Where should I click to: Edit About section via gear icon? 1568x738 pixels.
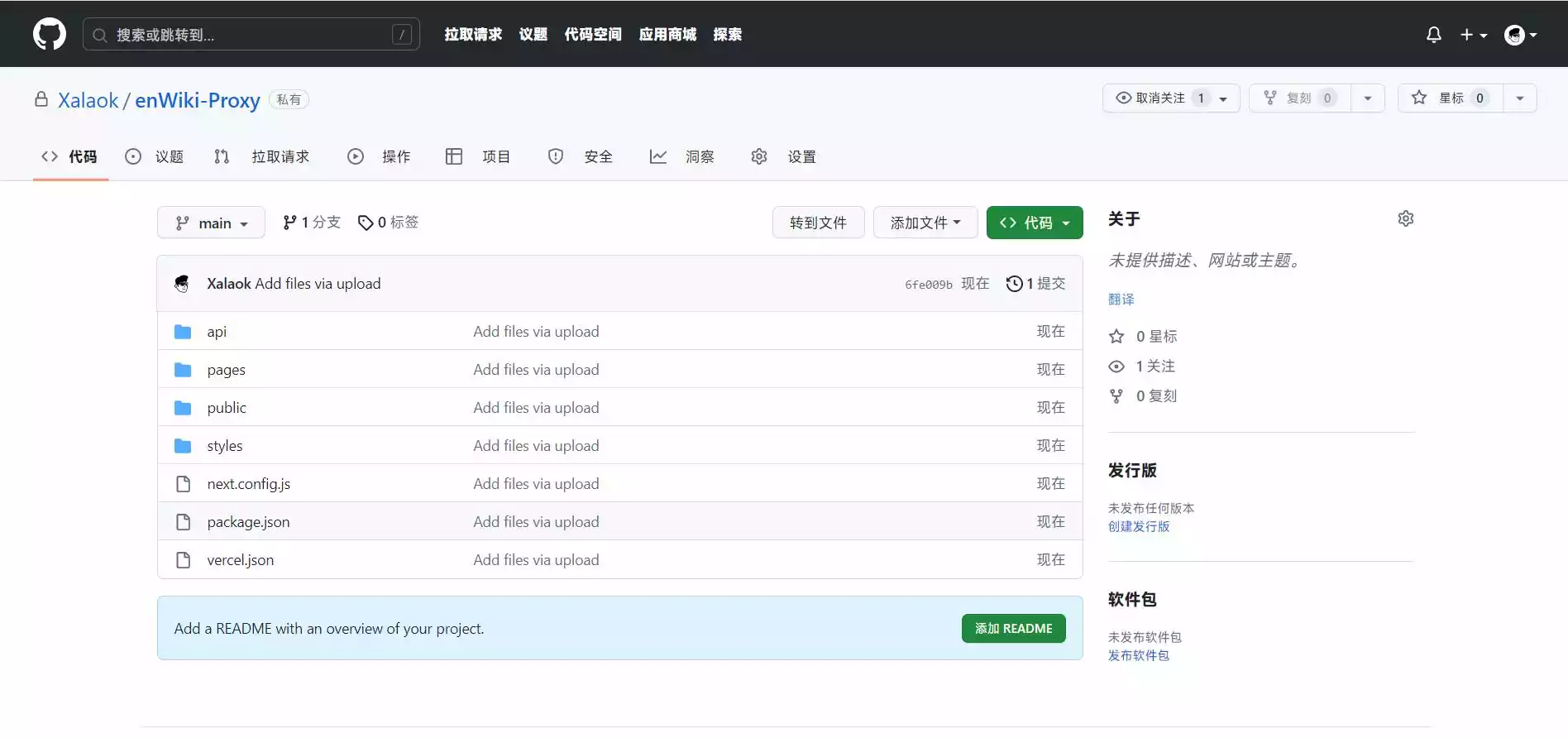click(1406, 218)
